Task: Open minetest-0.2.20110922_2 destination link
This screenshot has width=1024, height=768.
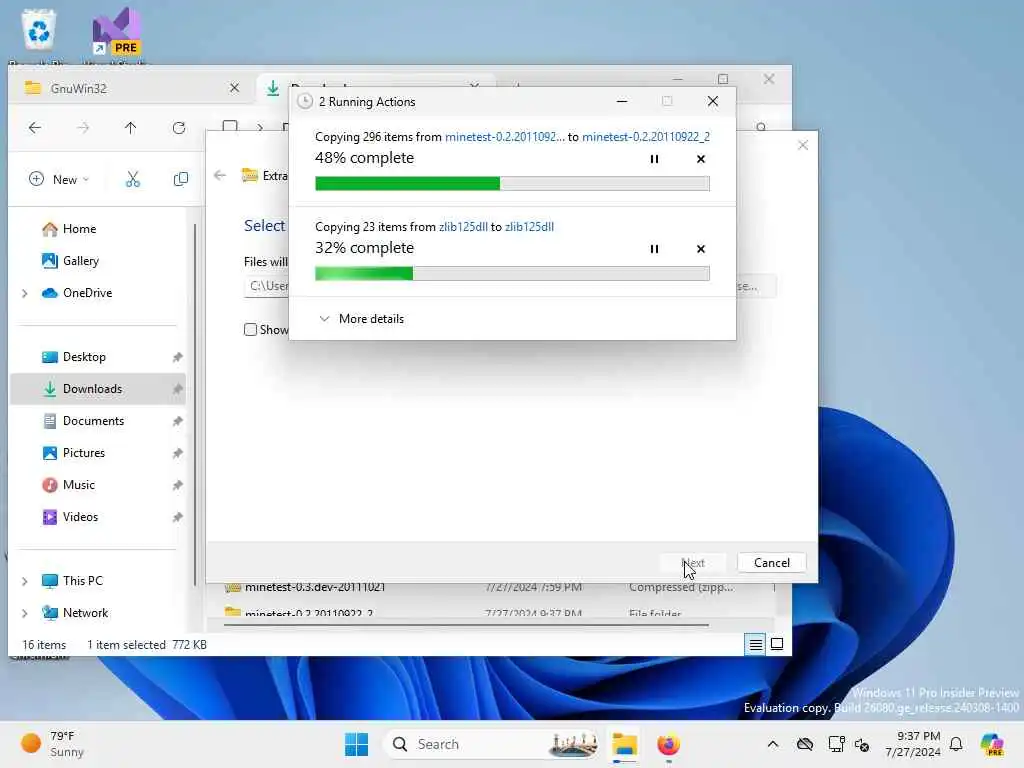Action: (646, 136)
